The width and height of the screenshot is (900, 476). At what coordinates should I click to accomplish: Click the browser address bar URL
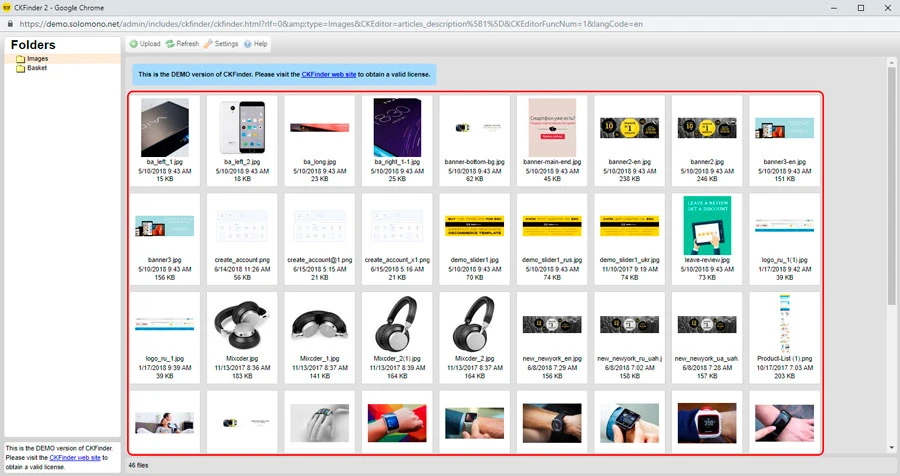(x=300, y=22)
